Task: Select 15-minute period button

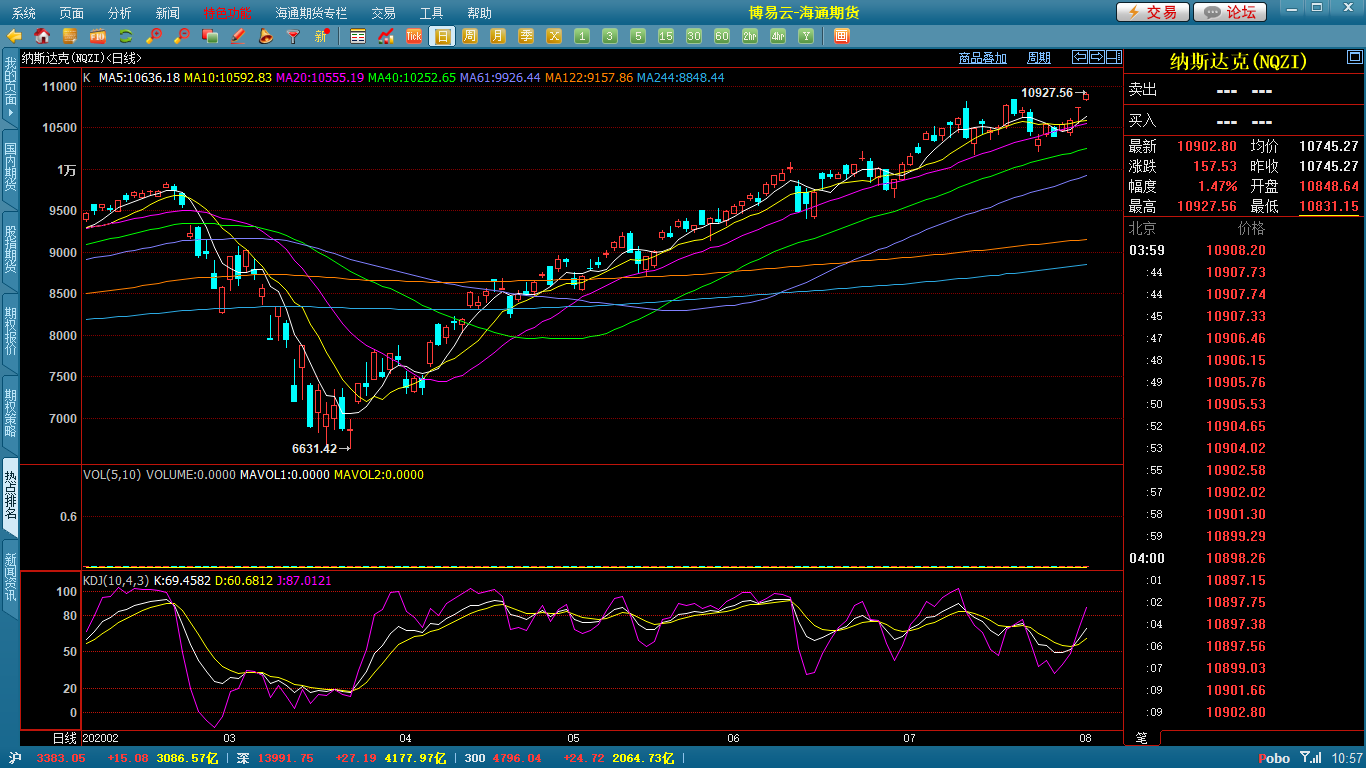Action: (x=666, y=36)
